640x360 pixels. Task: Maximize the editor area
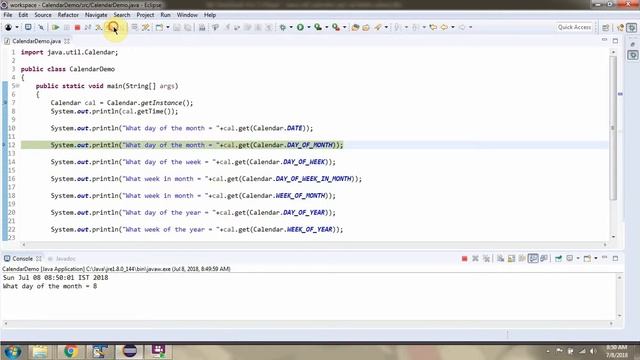(615, 41)
